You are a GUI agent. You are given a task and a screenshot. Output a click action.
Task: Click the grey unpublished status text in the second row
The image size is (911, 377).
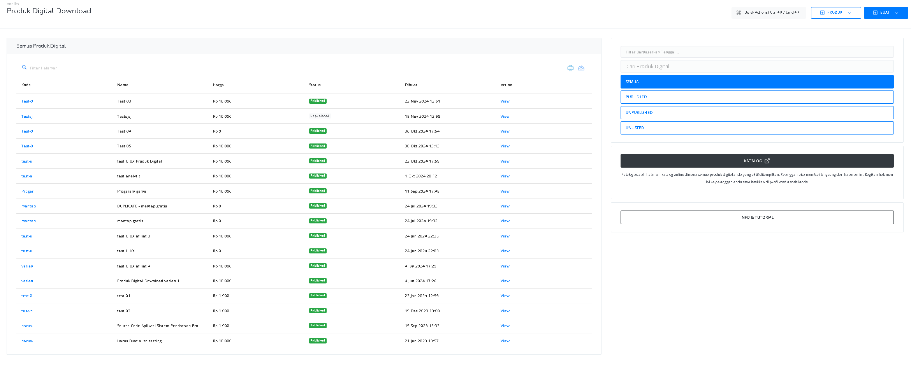click(x=319, y=116)
